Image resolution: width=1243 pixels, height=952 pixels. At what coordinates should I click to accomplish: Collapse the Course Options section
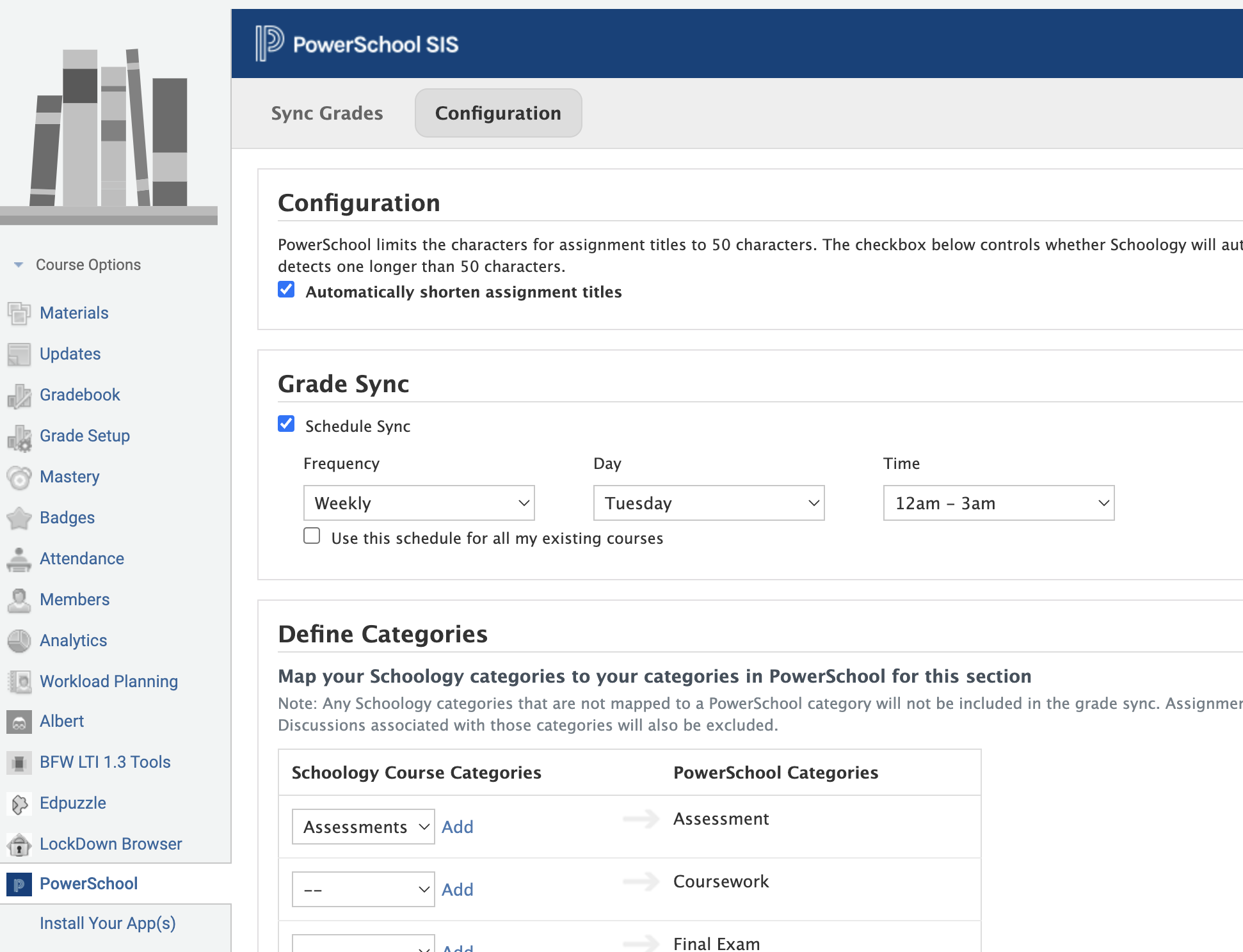click(x=19, y=265)
